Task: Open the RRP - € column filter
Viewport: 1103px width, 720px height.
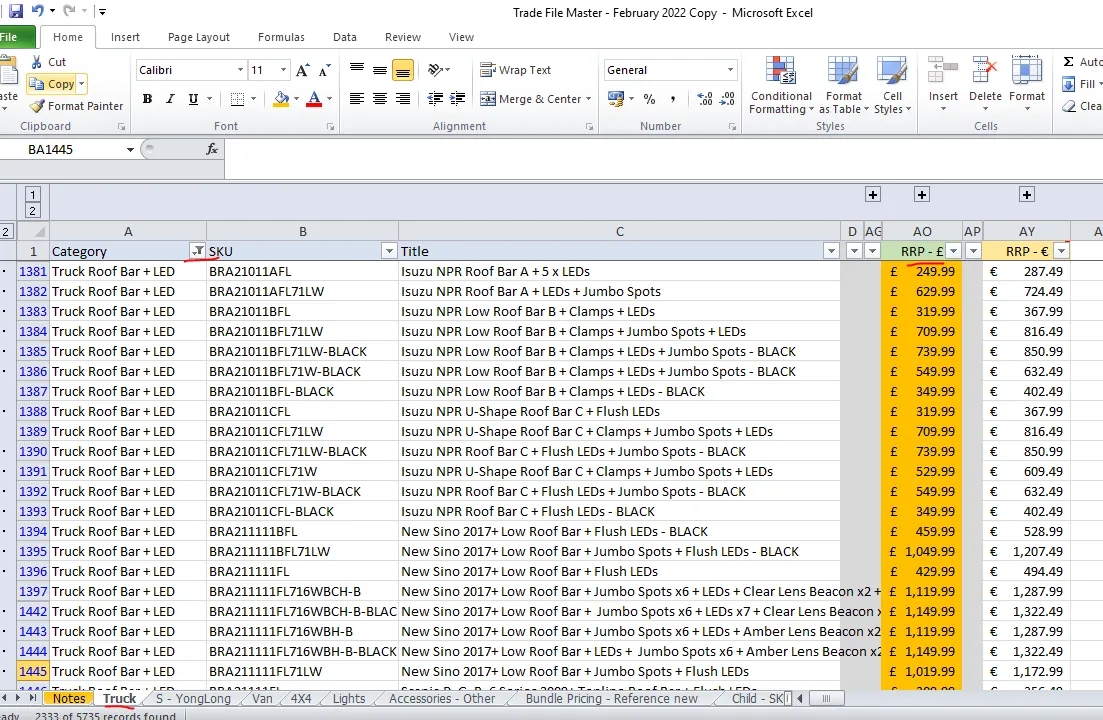Action: click(x=1061, y=251)
